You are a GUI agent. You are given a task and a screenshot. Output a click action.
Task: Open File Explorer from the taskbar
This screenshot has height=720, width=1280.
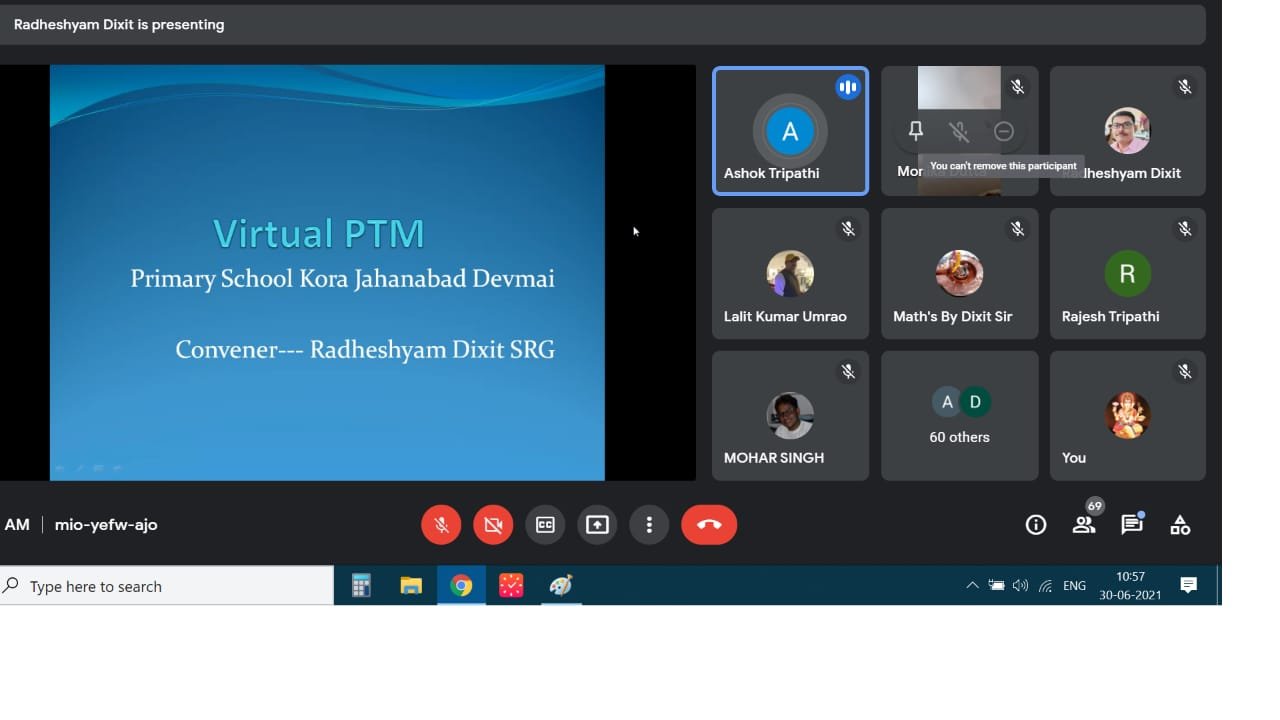411,586
